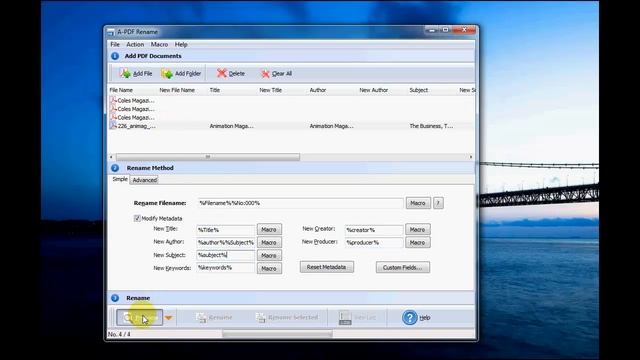Click Macro button for New Author

[269, 242]
